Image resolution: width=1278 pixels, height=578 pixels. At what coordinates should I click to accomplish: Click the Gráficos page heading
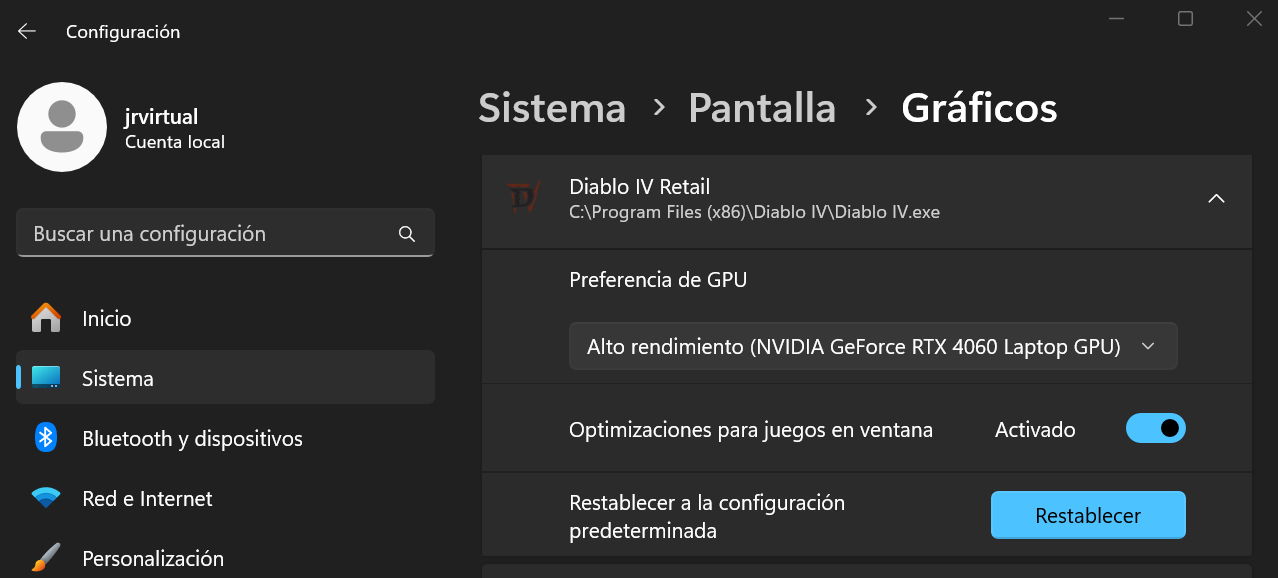pos(978,108)
